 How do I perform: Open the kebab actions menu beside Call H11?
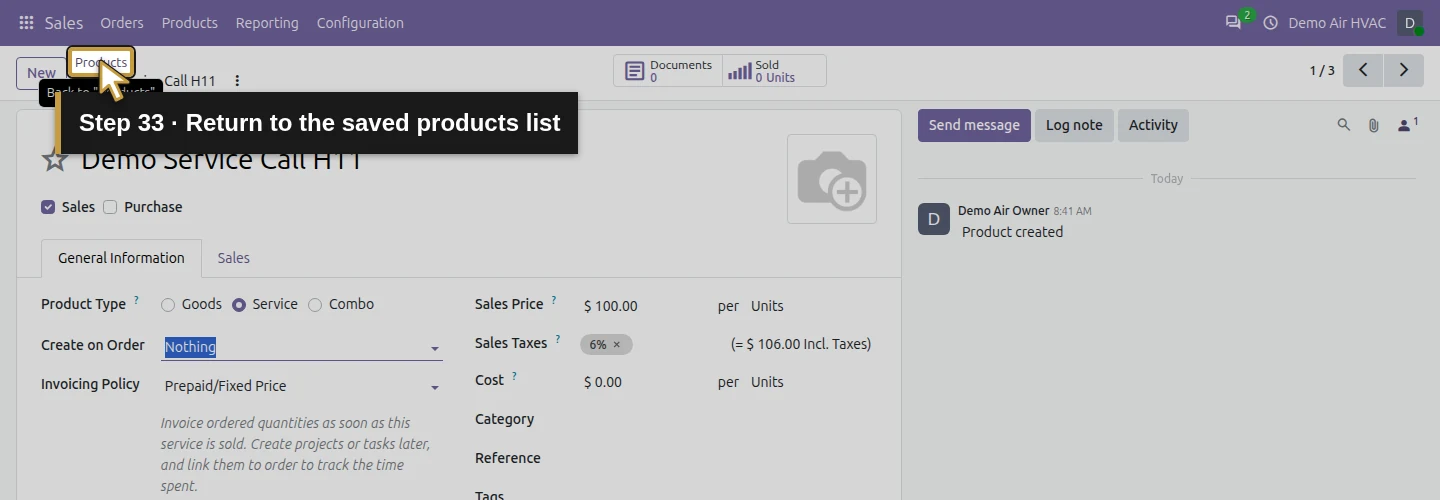click(237, 81)
